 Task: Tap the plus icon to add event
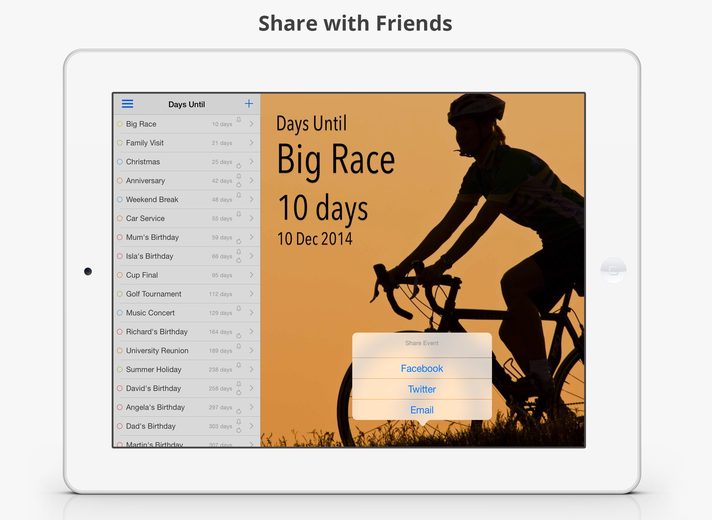pyautogui.click(x=249, y=104)
